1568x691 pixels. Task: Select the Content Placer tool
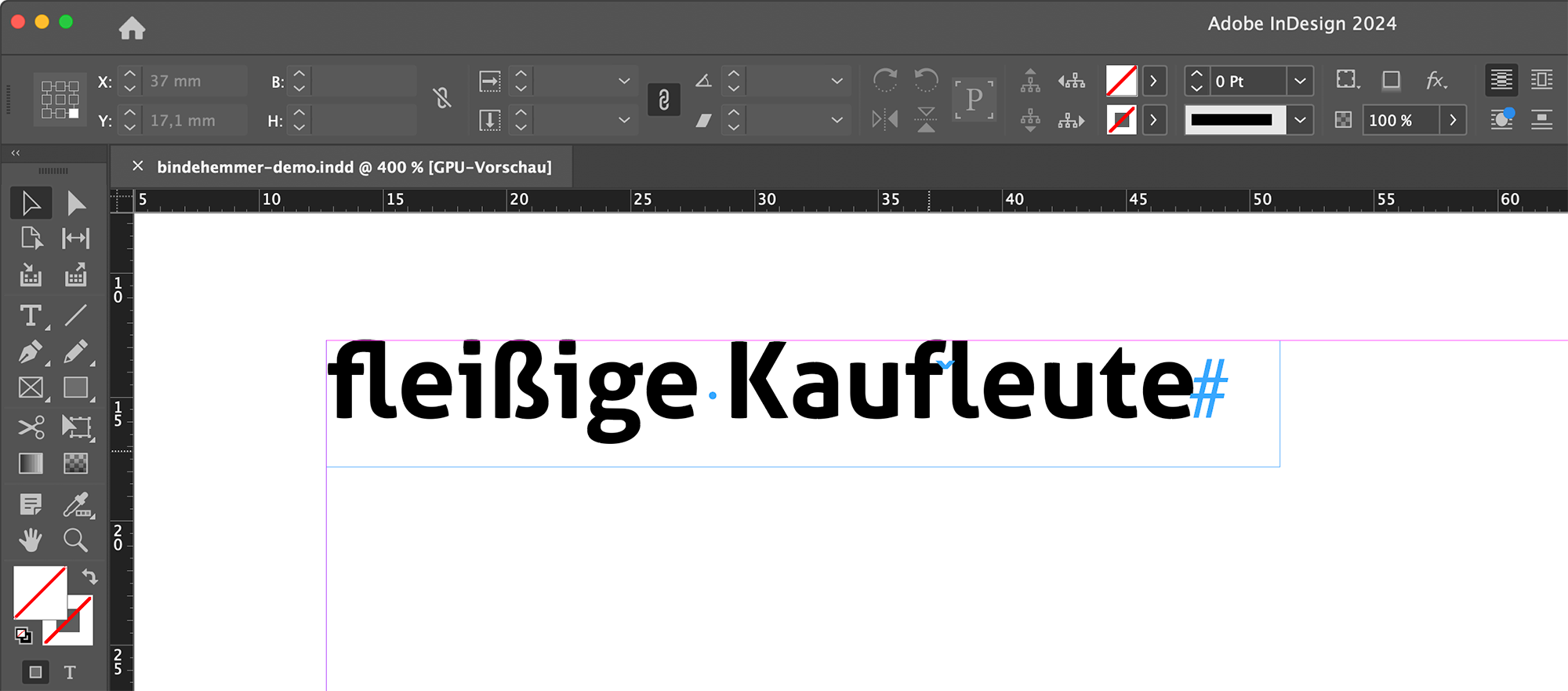(x=76, y=275)
